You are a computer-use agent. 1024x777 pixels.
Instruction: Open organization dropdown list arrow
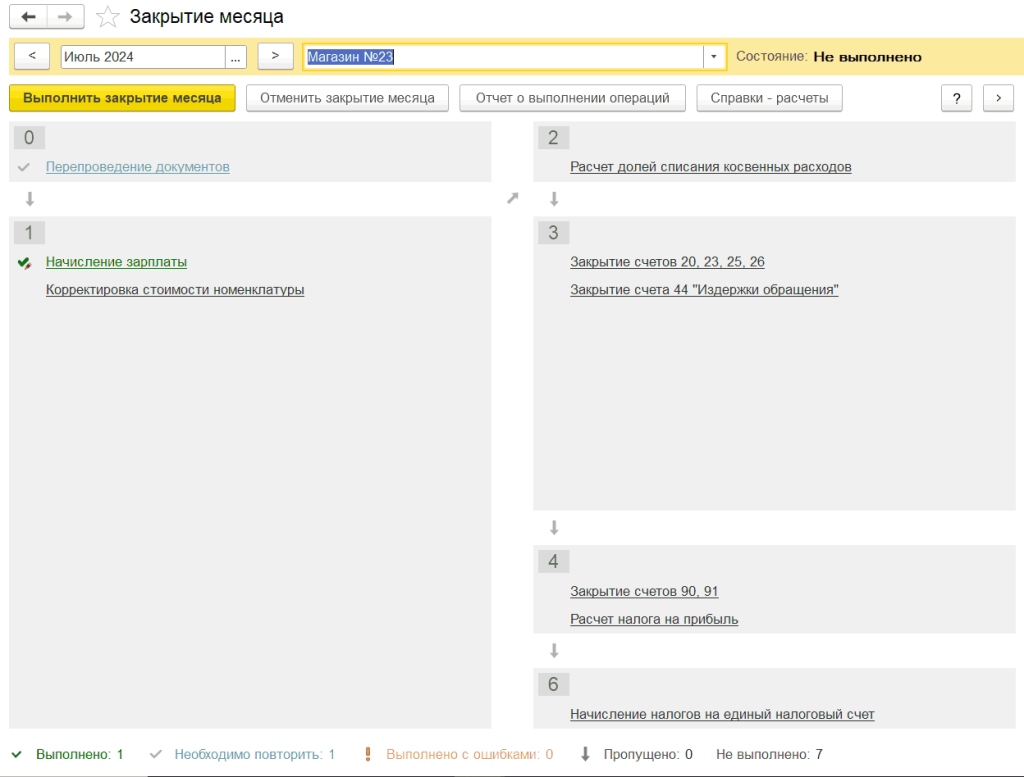tap(714, 57)
